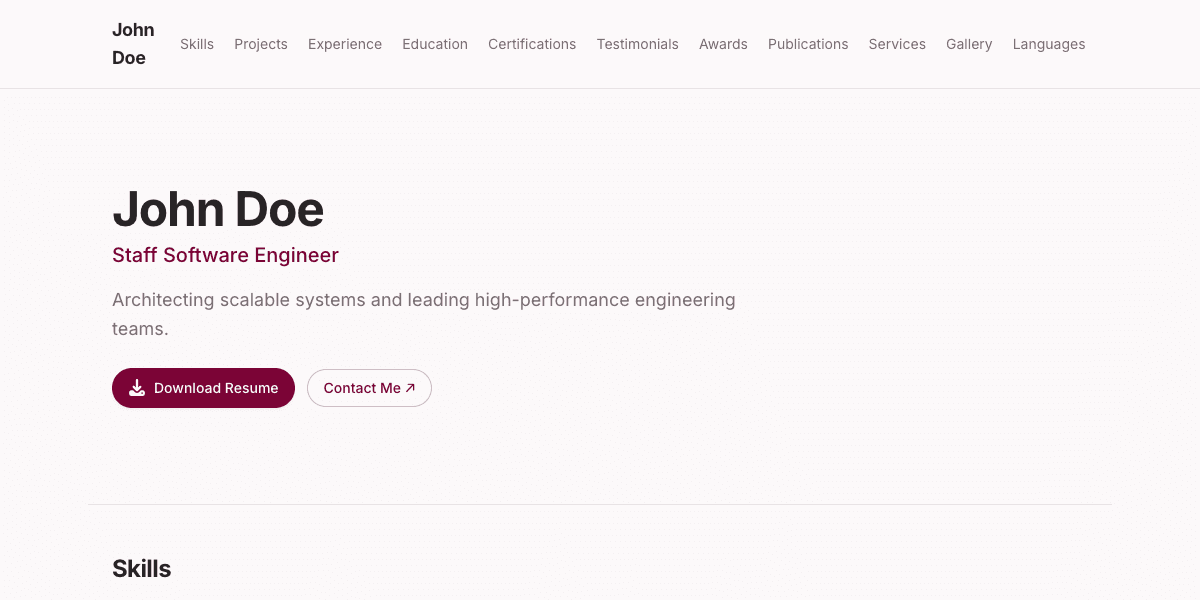
Task: Navigate to the Experience section
Action: [345, 44]
